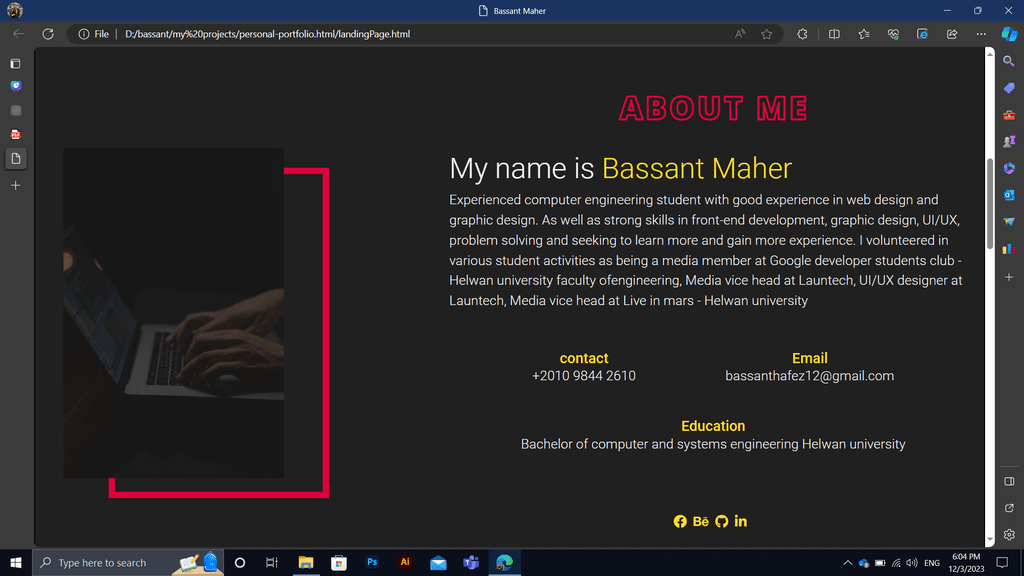This screenshot has width=1024, height=576.
Task: Reload the page with refresh button
Action: pyautogui.click(x=48, y=34)
